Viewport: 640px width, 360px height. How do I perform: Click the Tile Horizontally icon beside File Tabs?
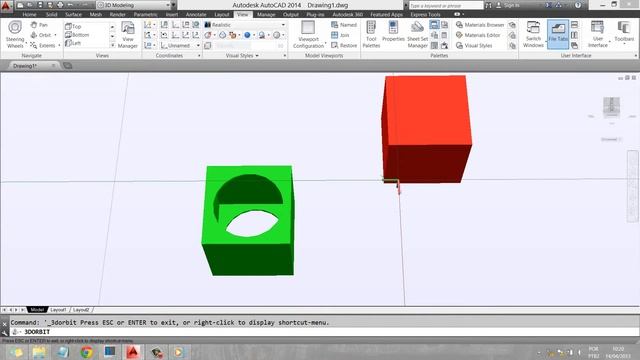pyautogui.click(x=574, y=25)
